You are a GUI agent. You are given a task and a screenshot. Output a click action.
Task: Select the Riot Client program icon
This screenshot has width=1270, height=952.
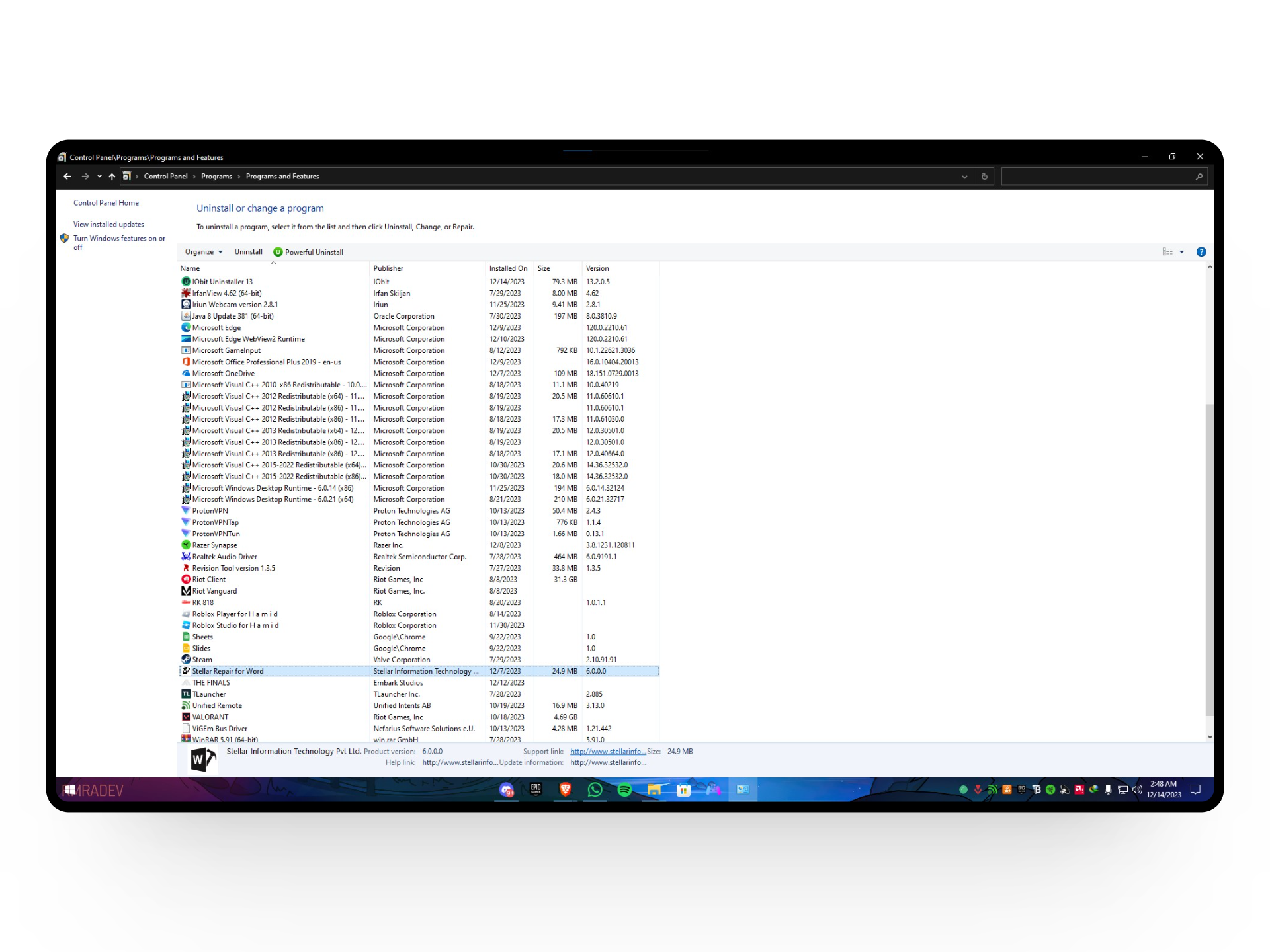tap(186, 580)
